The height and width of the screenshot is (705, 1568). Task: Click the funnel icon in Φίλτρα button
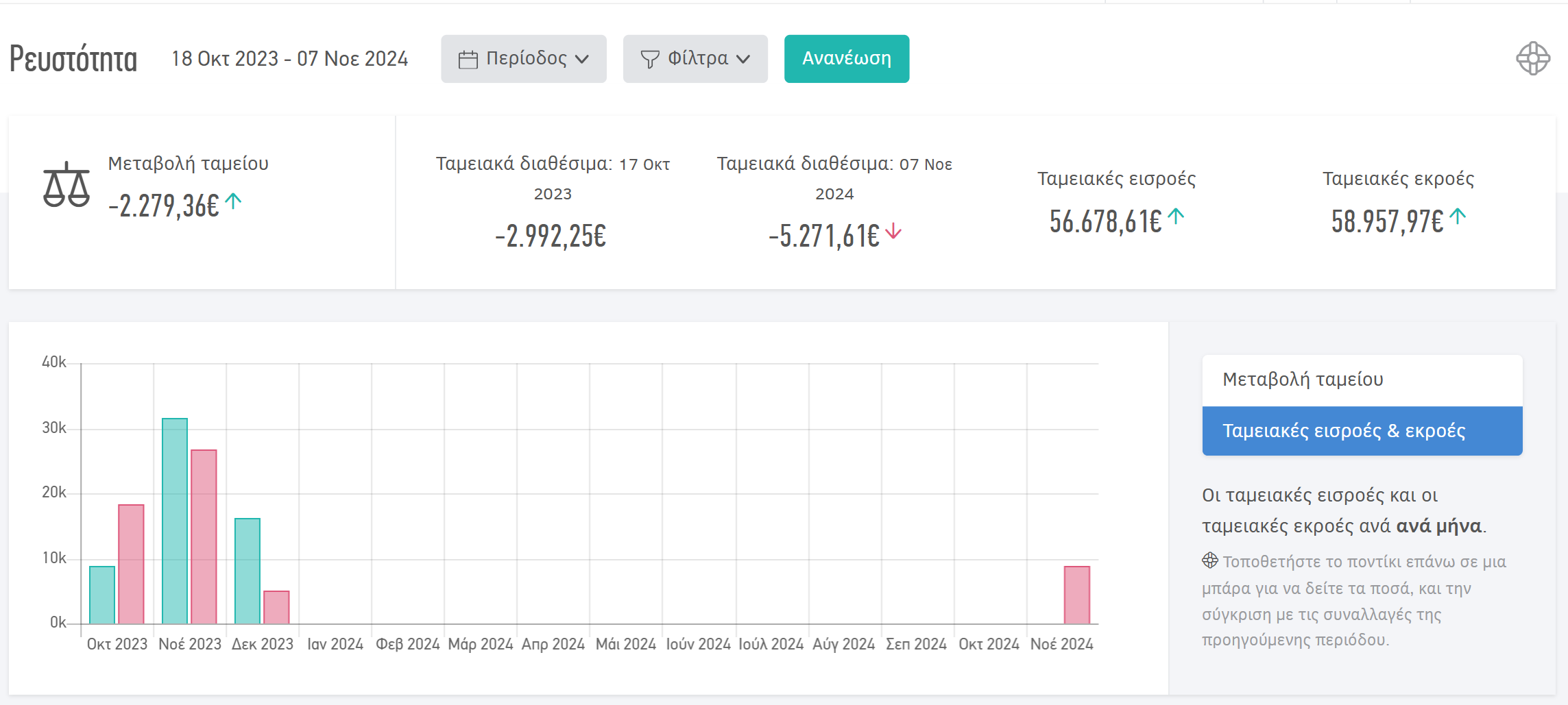(x=649, y=60)
